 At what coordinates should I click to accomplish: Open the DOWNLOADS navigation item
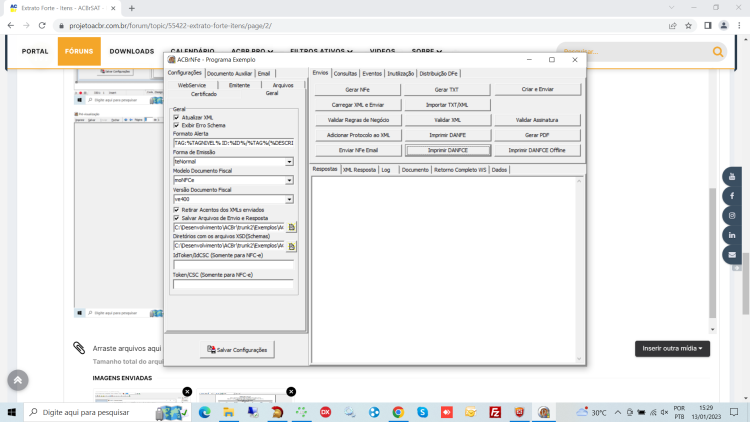point(132,51)
